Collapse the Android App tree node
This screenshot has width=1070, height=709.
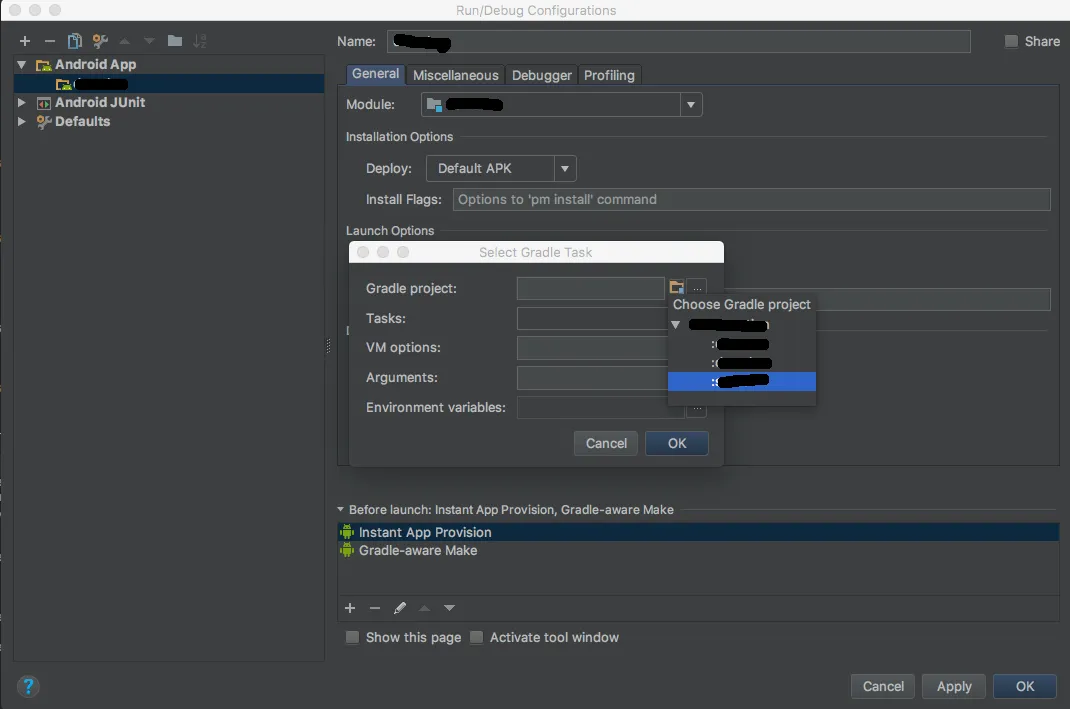(x=22, y=64)
